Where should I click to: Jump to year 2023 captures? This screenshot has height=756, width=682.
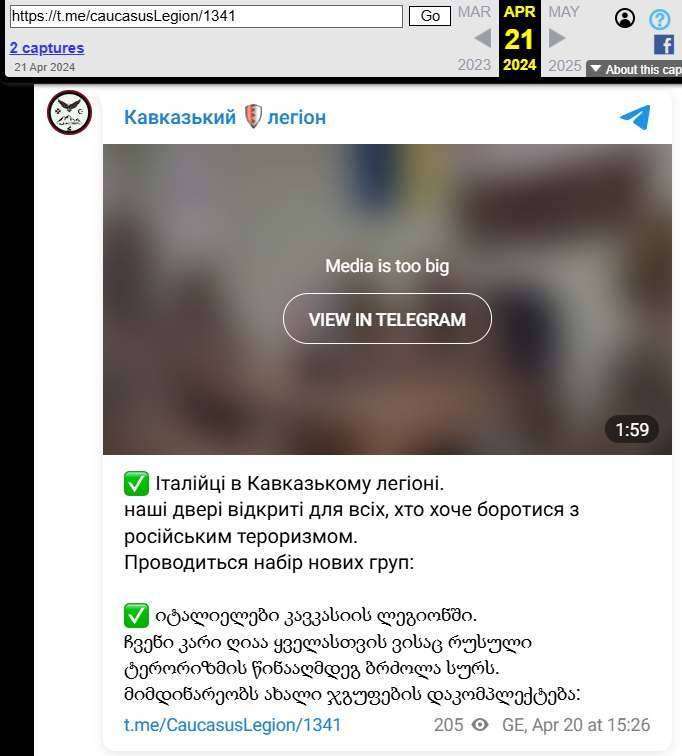coord(474,65)
